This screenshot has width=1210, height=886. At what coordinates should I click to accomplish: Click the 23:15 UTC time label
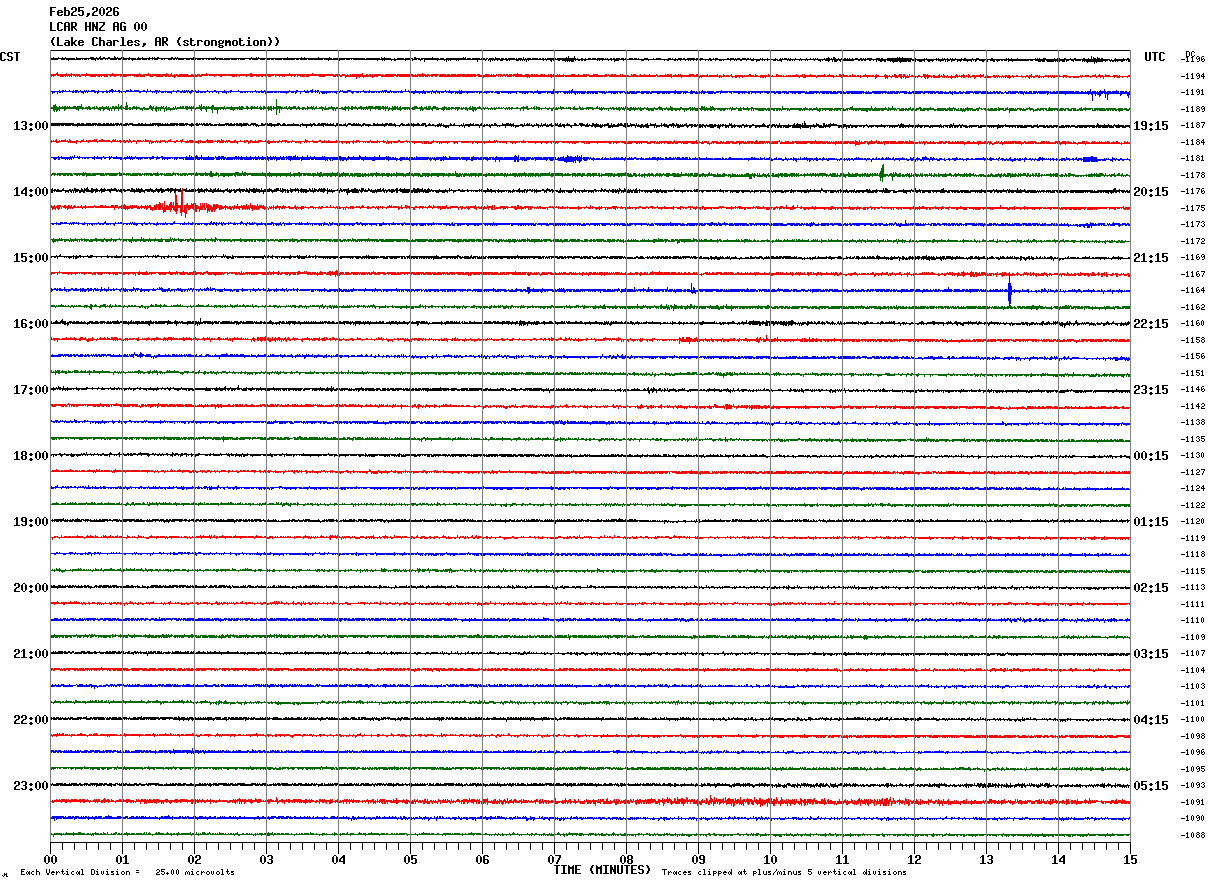coord(1151,390)
